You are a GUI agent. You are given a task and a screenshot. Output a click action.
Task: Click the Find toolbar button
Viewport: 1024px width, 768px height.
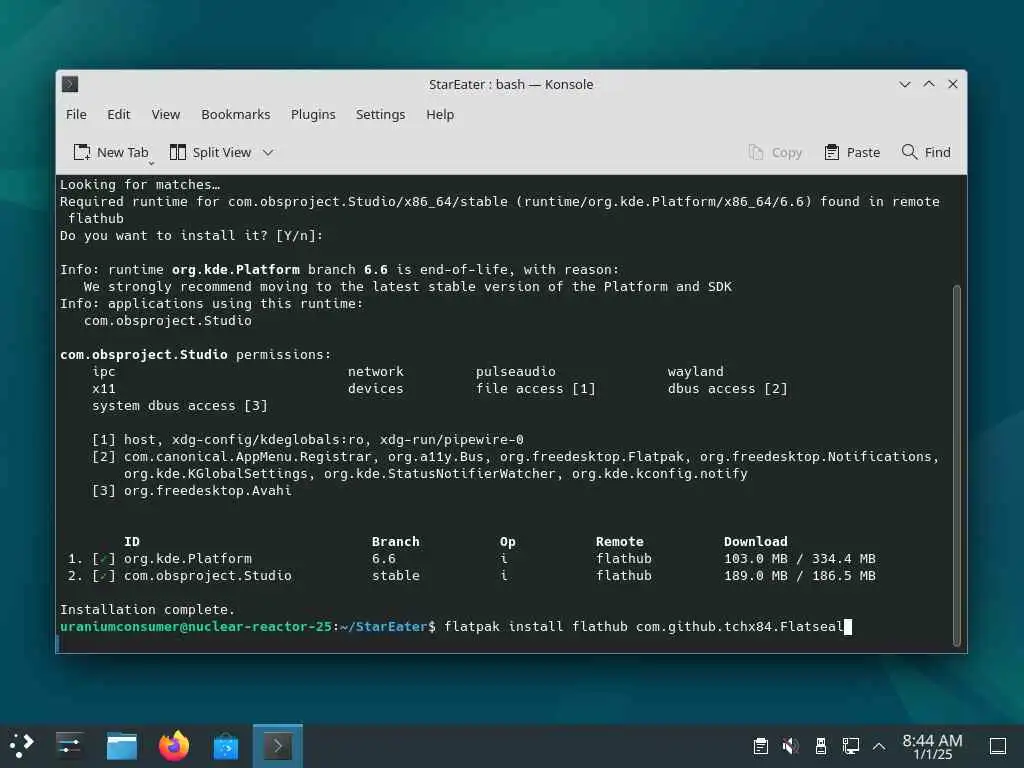[926, 152]
